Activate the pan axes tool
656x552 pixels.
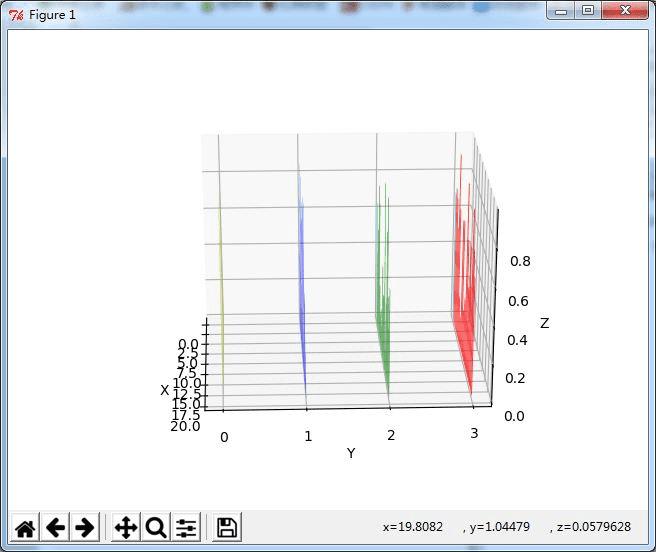pyautogui.click(x=126, y=527)
